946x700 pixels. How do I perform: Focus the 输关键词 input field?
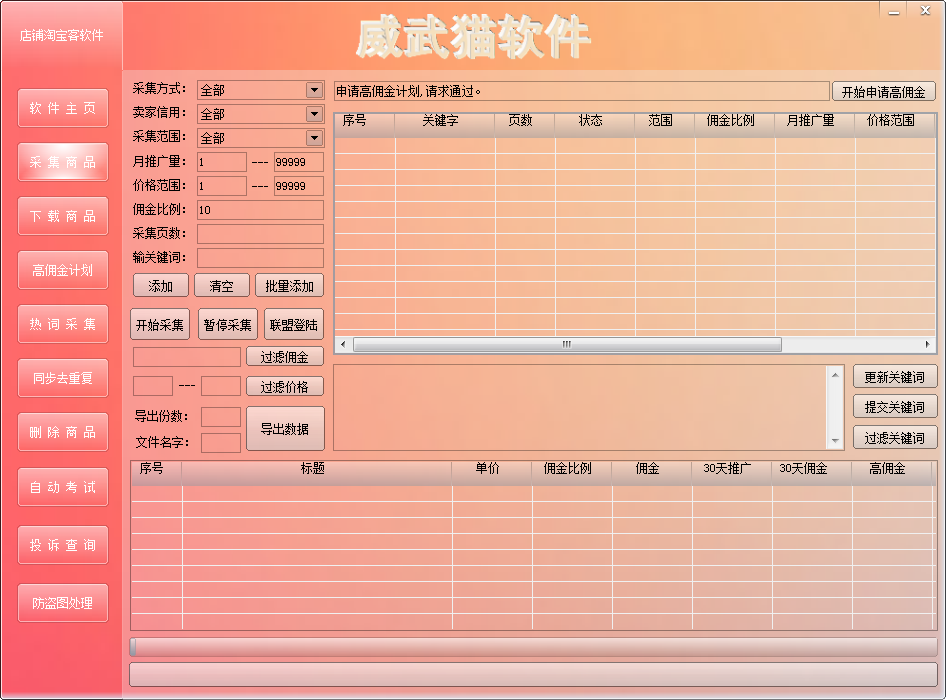tap(260, 258)
